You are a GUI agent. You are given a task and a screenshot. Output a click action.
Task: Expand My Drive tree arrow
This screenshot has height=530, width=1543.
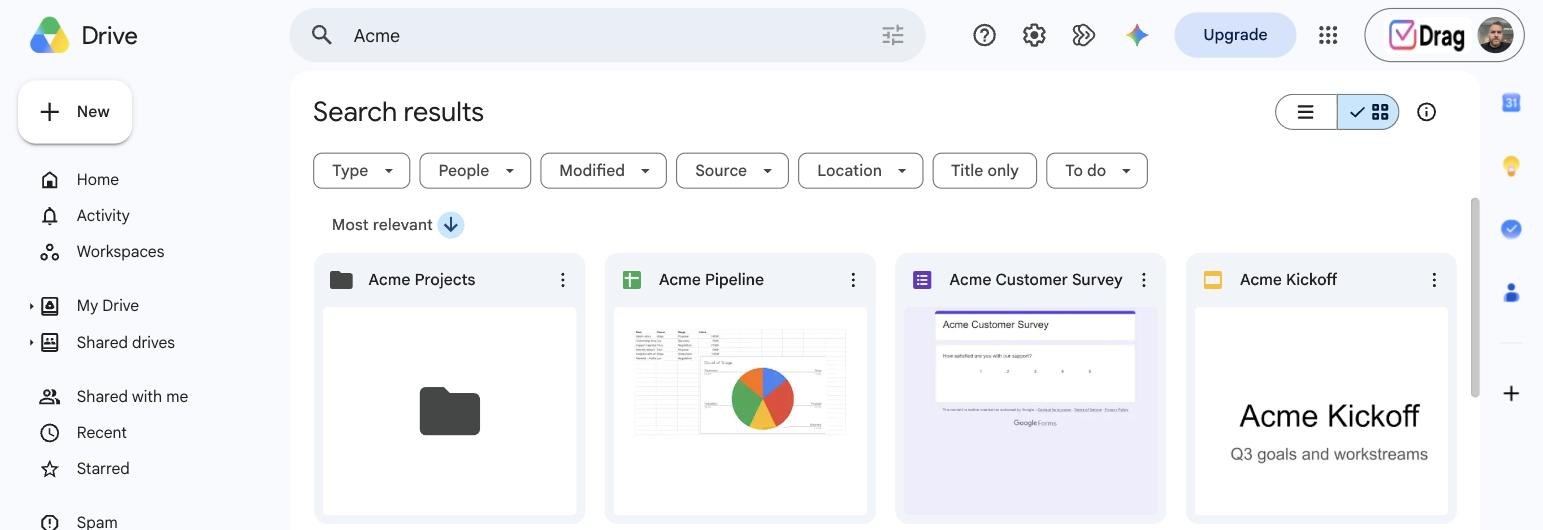[31, 306]
